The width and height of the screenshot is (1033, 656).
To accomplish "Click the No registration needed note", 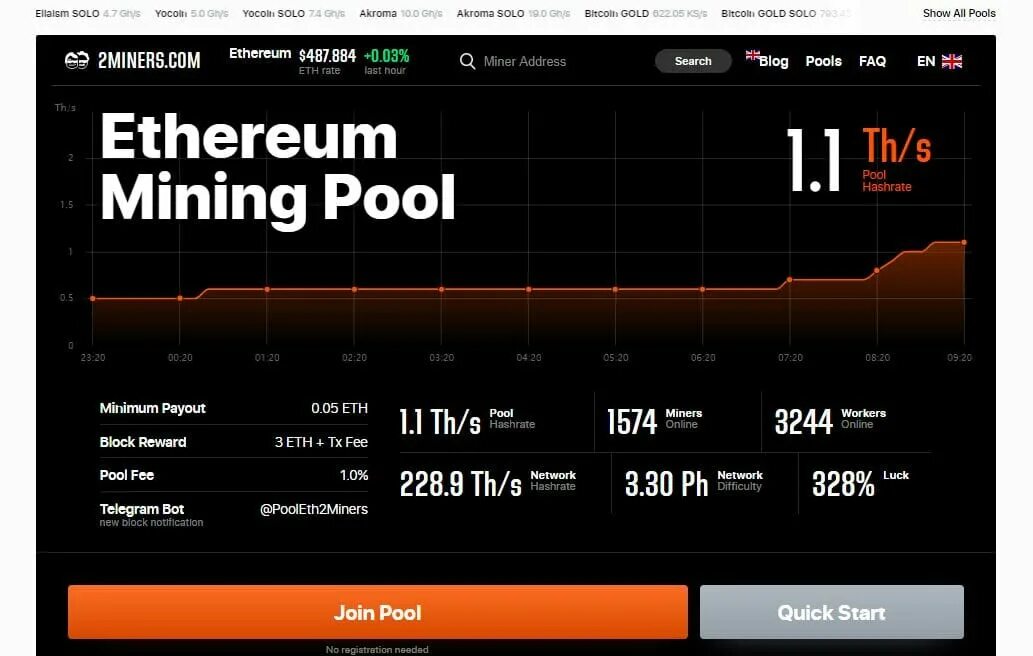I will [x=377, y=649].
